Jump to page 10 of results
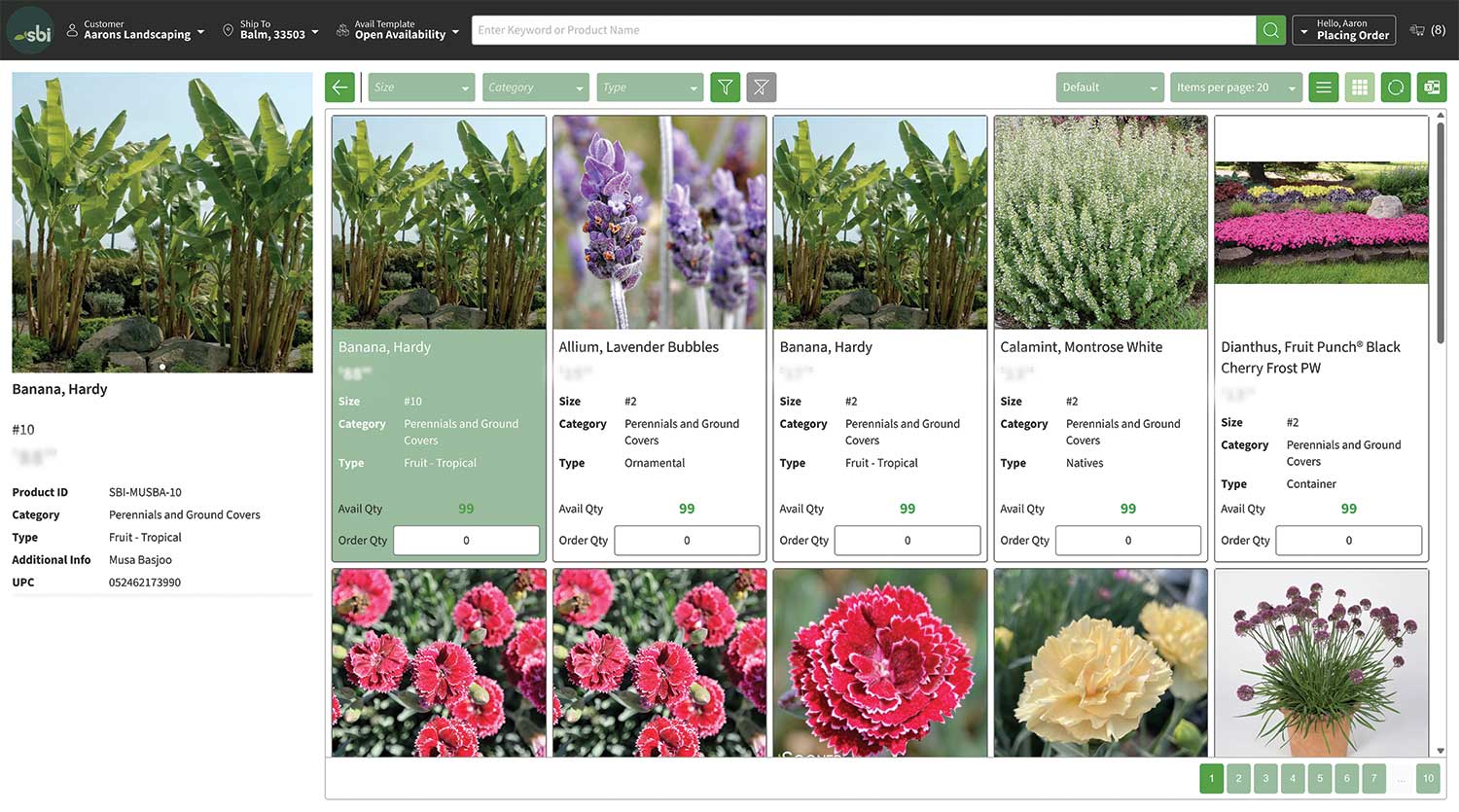The height and width of the screenshot is (812, 1459). (x=1428, y=778)
